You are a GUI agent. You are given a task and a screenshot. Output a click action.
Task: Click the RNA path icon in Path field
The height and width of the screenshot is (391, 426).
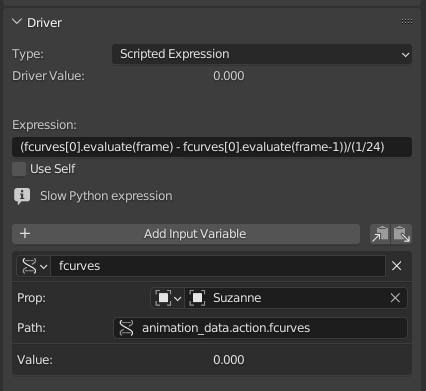click(126, 328)
